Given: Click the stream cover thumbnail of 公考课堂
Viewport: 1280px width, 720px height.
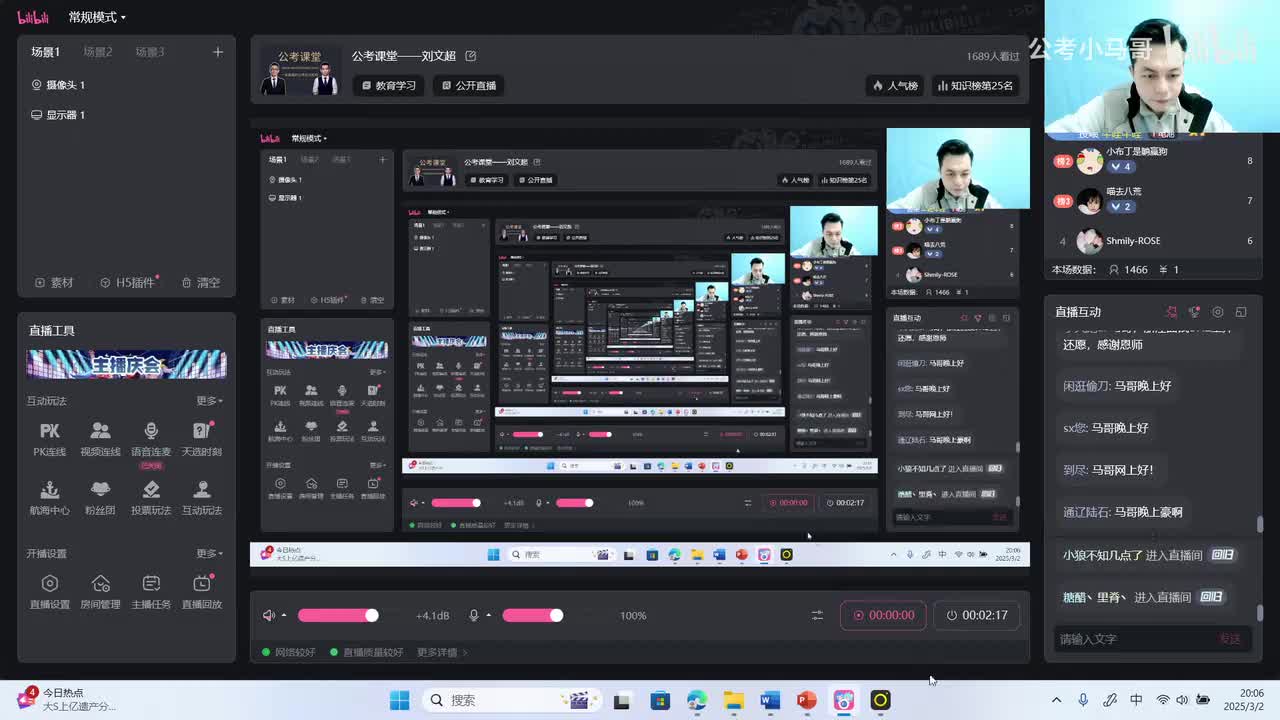Looking at the screenshot, I should click(x=299, y=71).
